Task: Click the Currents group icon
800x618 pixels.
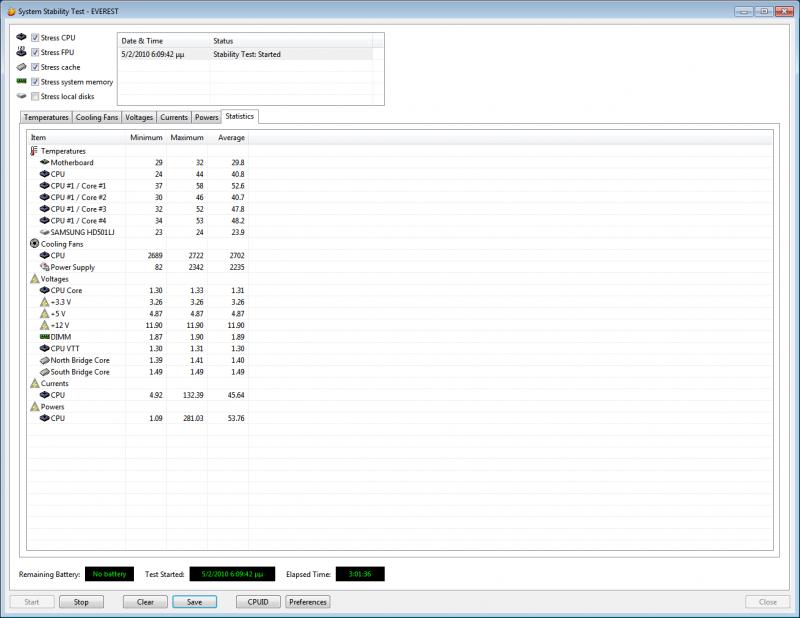Action: (35, 383)
